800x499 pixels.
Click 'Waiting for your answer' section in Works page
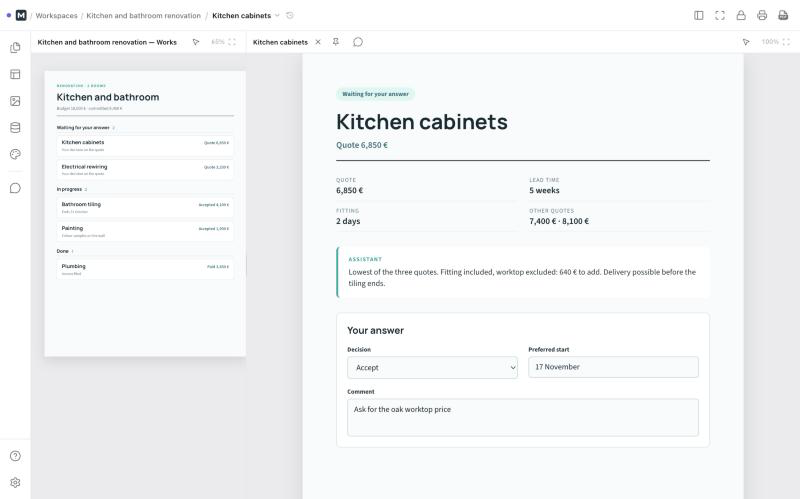(x=83, y=128)
